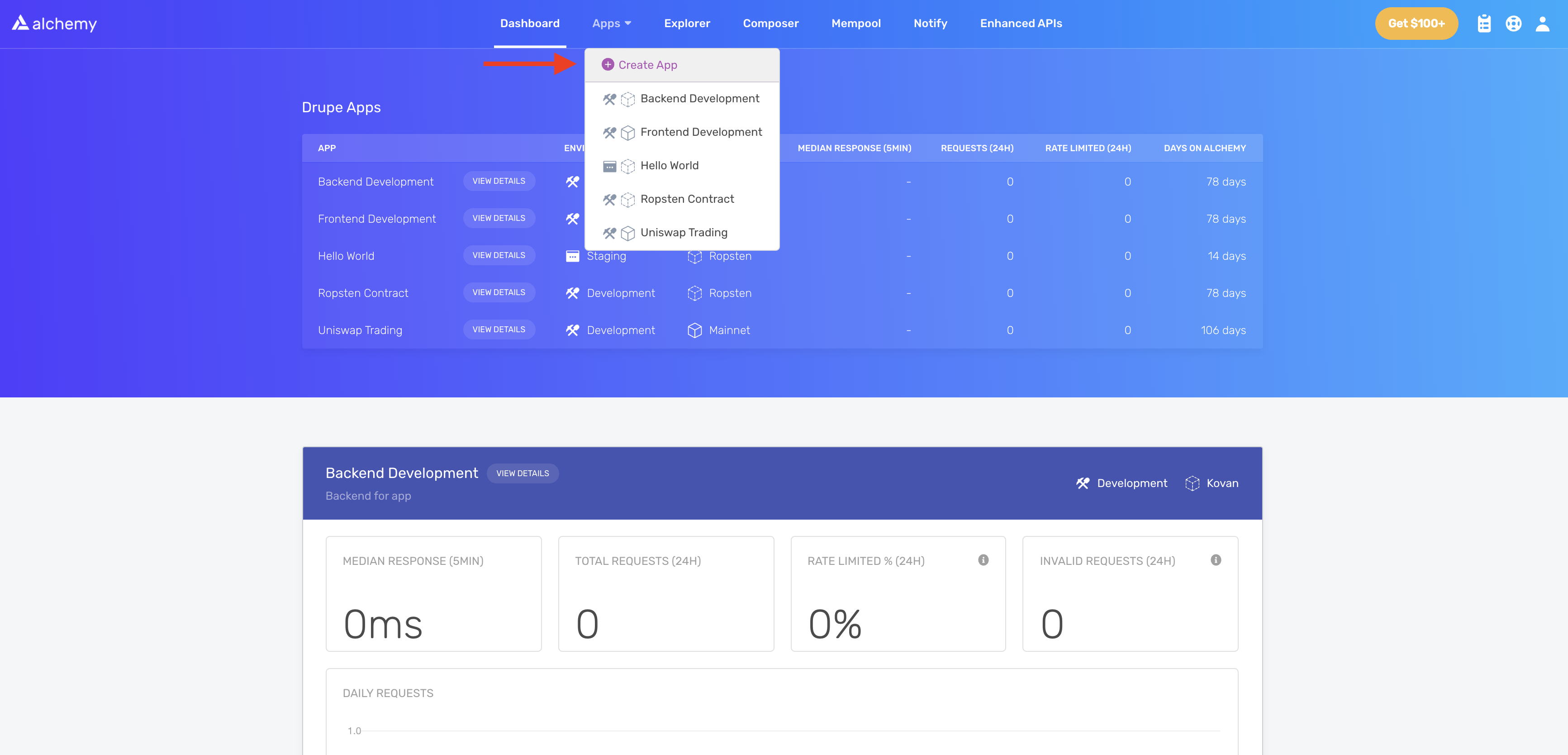Click the plus icon beside Create App
Screen dimensions: 1568x755
coord(608,65)
